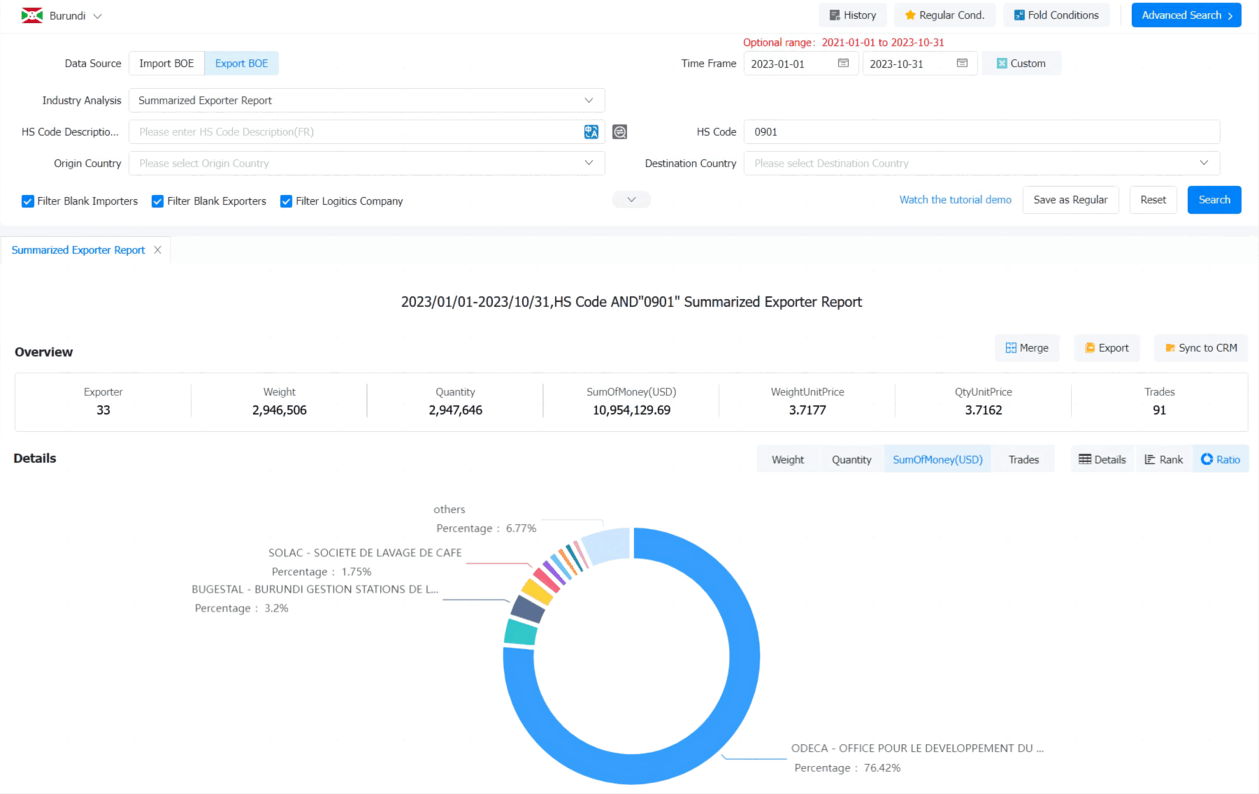Select SumOfMoney(USD) metric tab
This screenshot has width=1259, height=794.
click(x=937, y=460)
